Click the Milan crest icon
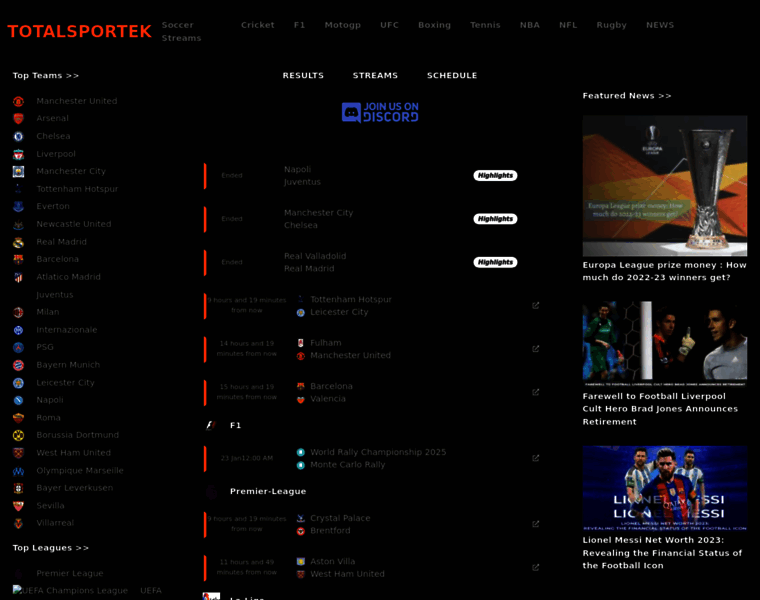 pos(18,313)
